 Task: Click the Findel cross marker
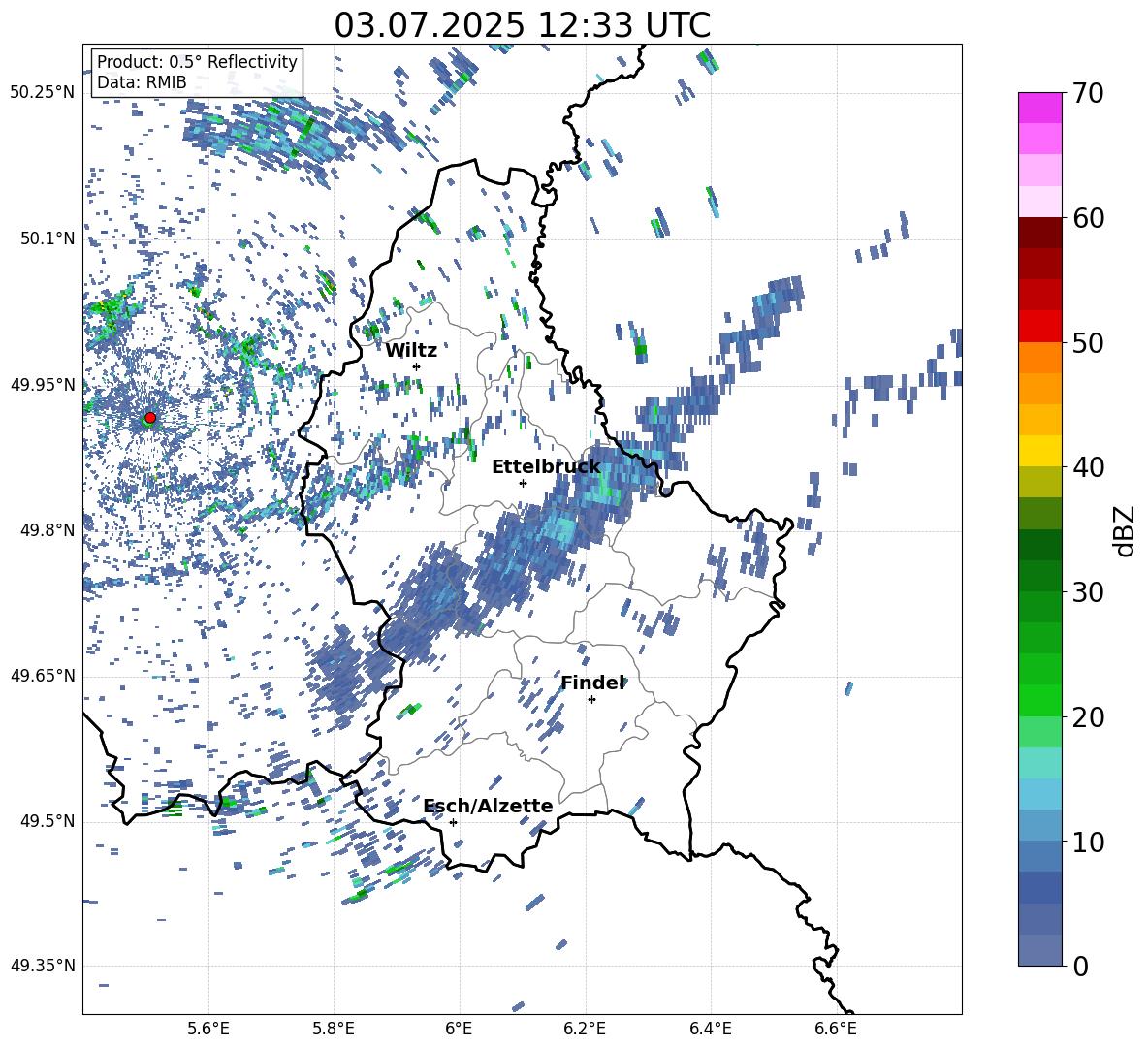(x=591, y=700)
